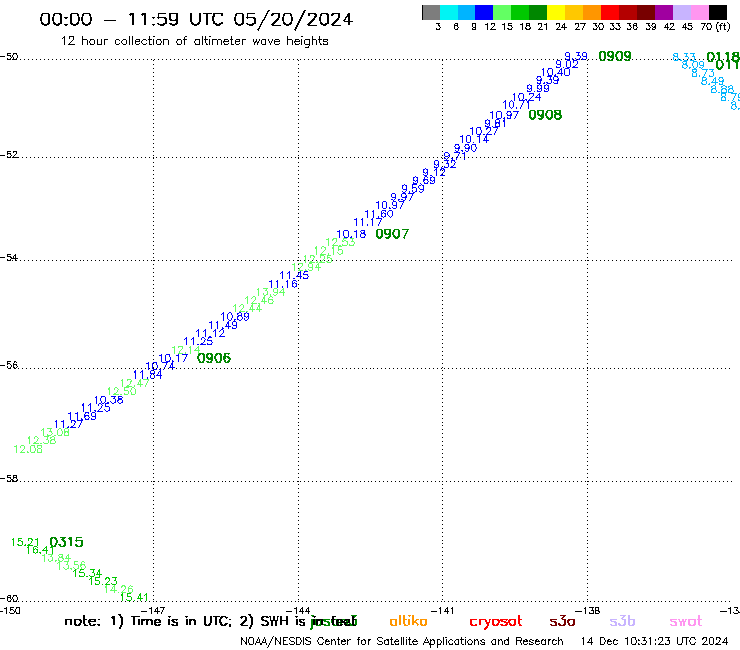Pick the pink swatch before the 70 ft mark
Screen dimensions: 740x650
(x=699, y=12)
